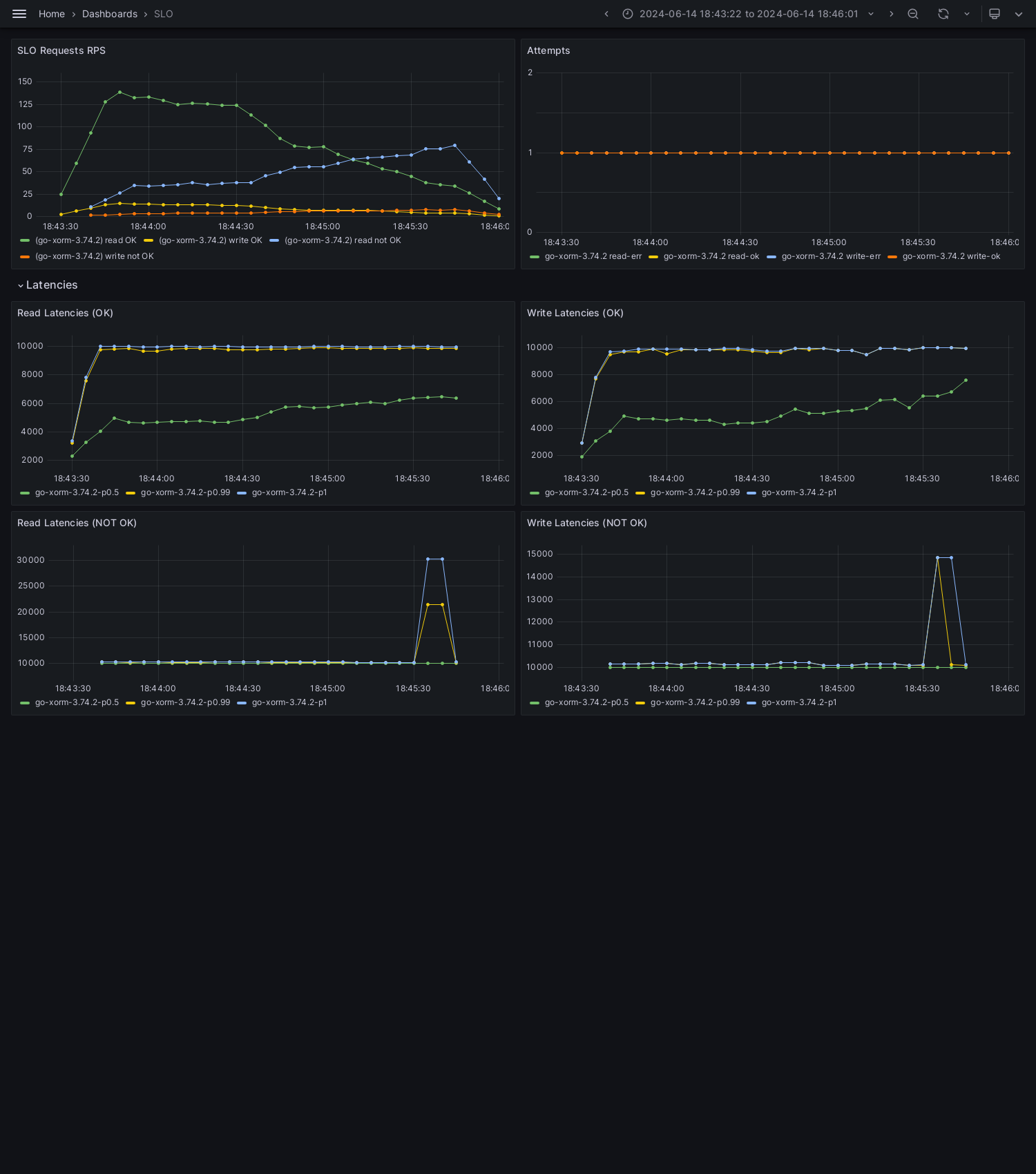Toggle write not OK series legend
1036x1174 pixels.
click(x=95, y=256)
